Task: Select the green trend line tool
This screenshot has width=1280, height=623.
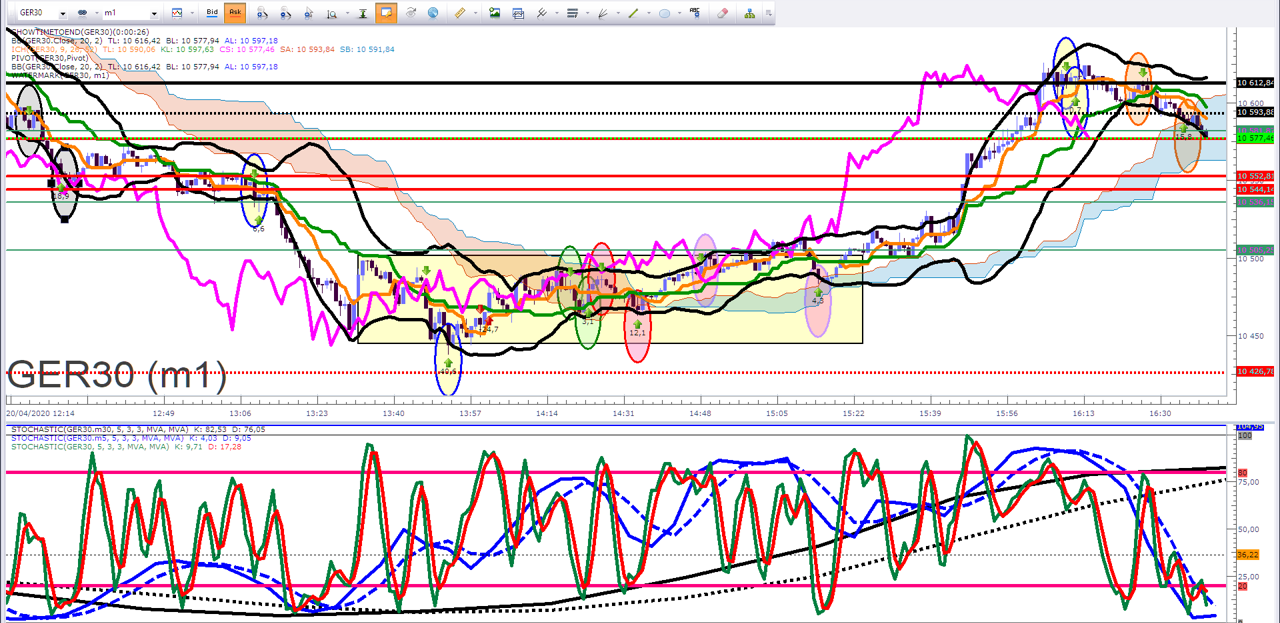Action: click(633, 13)
